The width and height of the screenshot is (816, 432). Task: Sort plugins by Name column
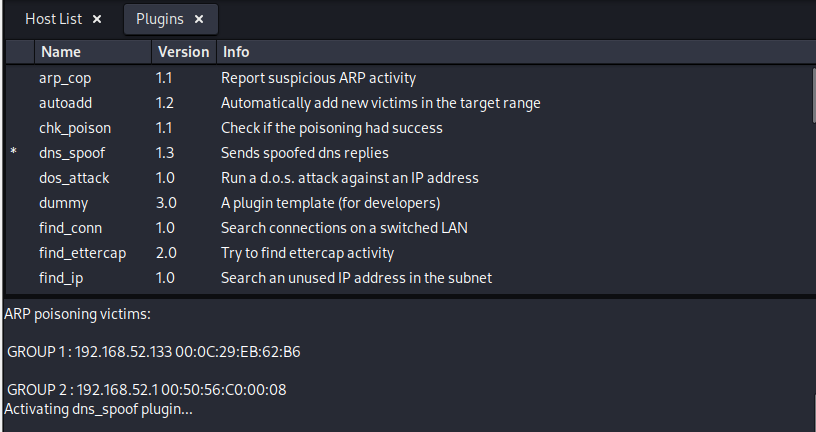tap(61, 52)
